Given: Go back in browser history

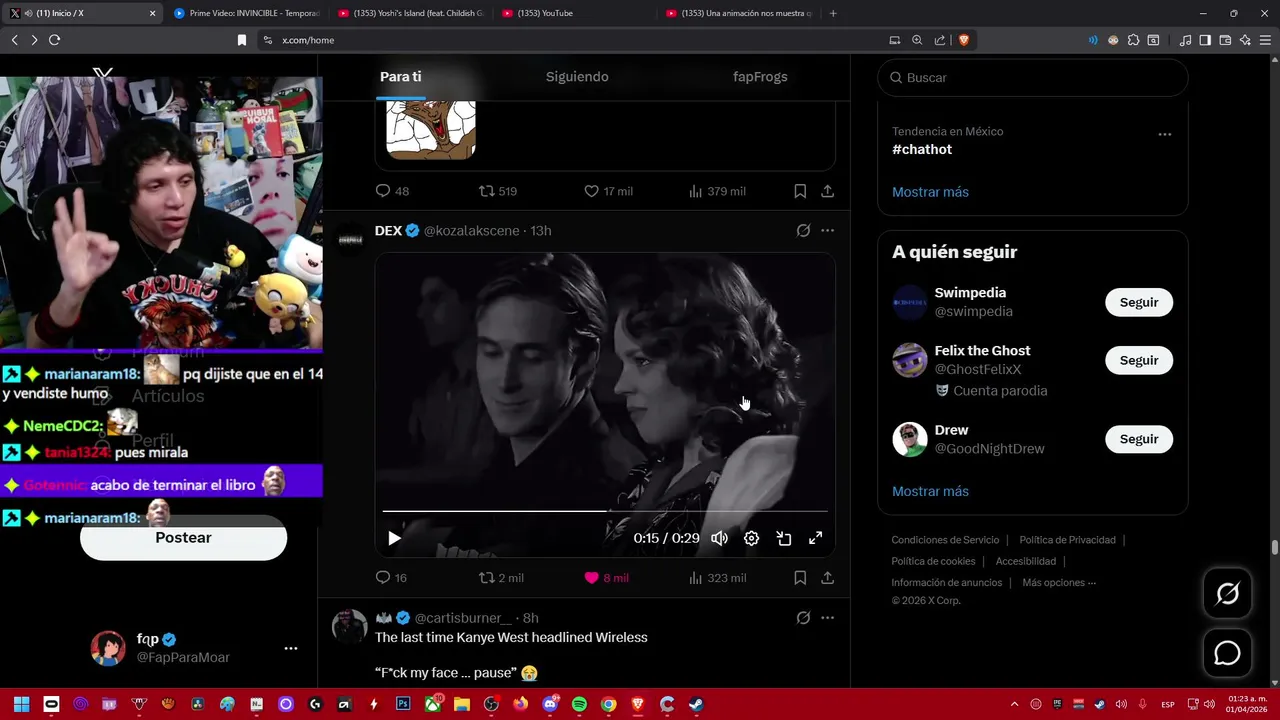Looking at the screenshot, I should pos(14,40).
